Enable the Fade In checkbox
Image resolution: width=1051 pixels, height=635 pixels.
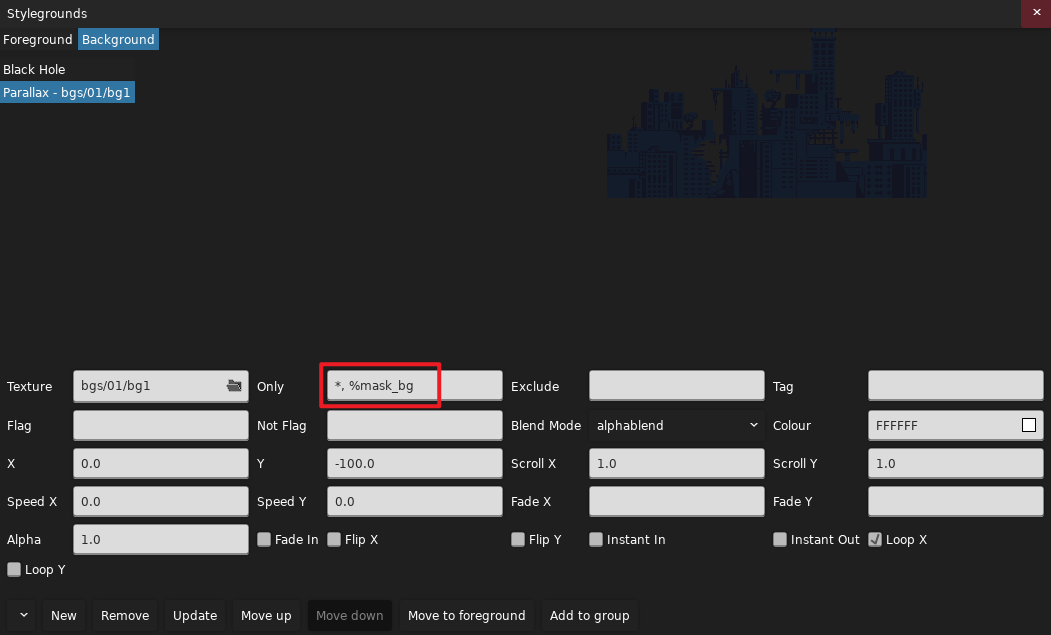pyautogui.click(x=264, y=540)
